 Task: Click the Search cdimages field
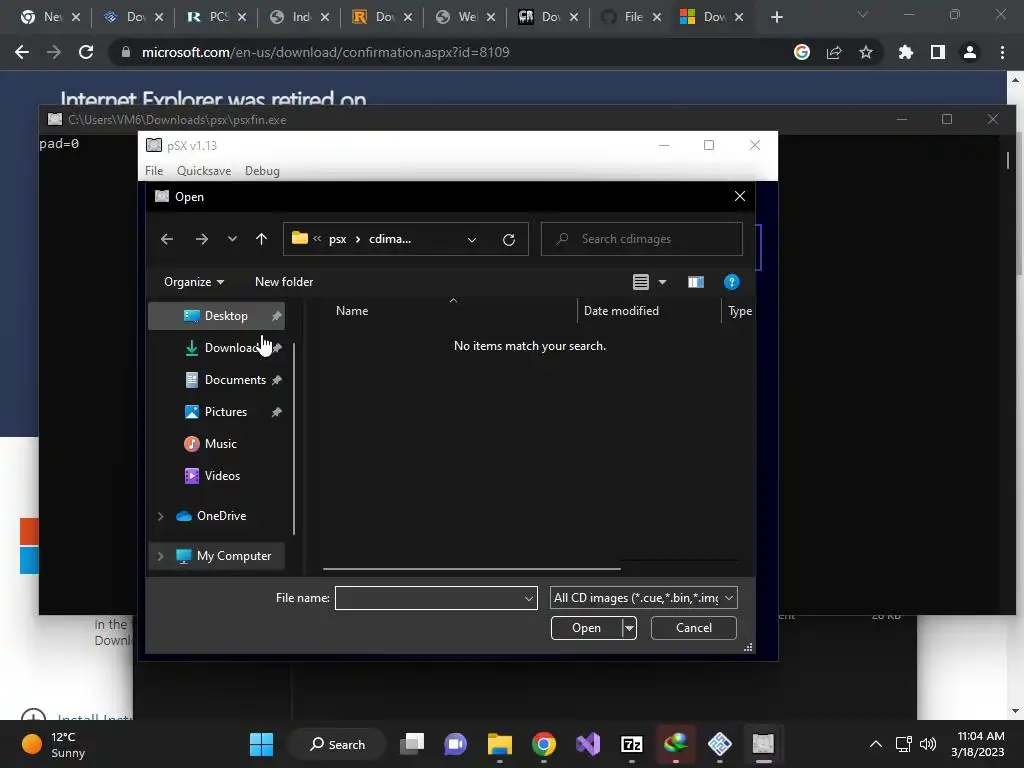pos(641,239)
